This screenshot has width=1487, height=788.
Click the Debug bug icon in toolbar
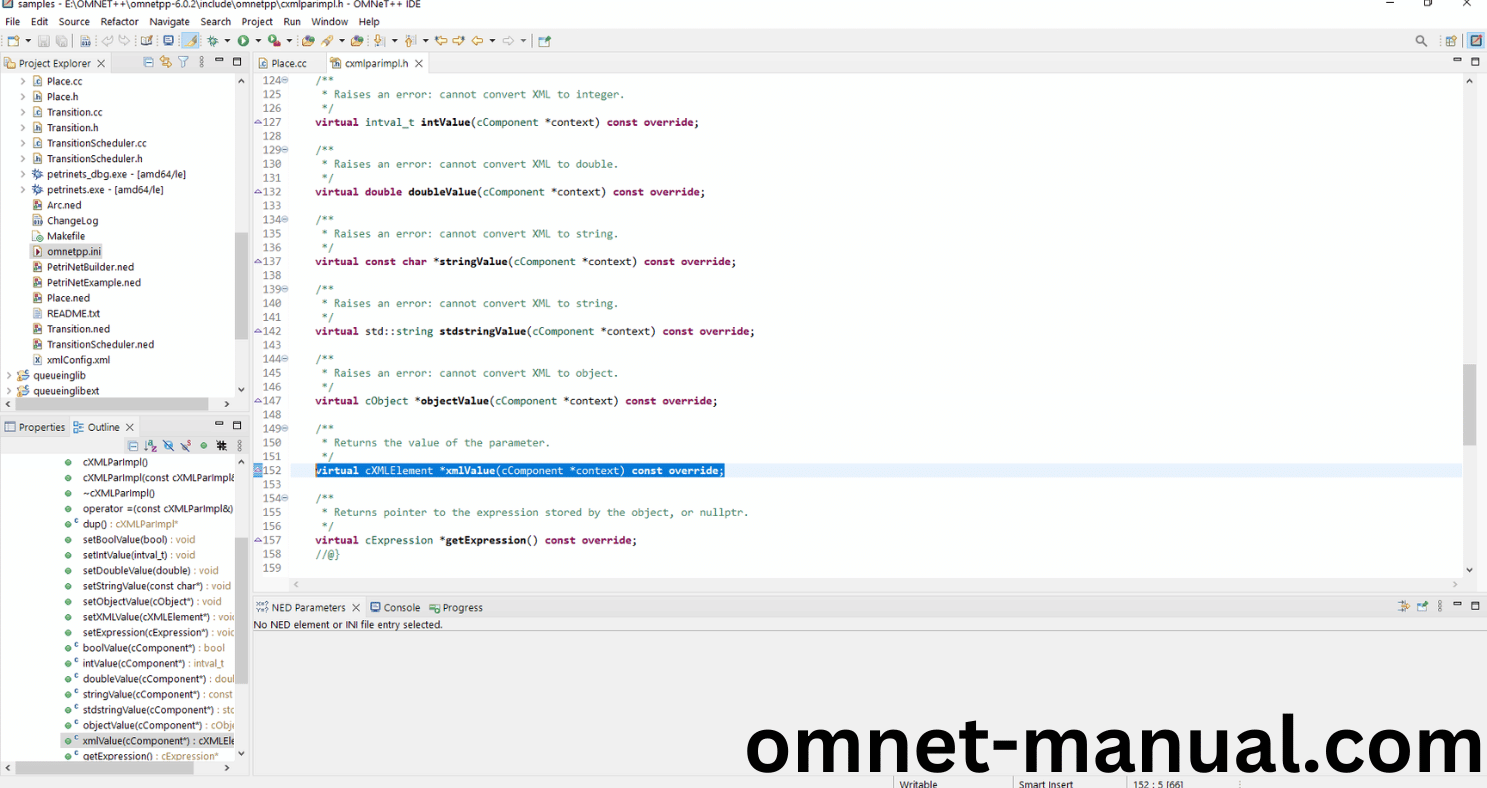(212, 41)
